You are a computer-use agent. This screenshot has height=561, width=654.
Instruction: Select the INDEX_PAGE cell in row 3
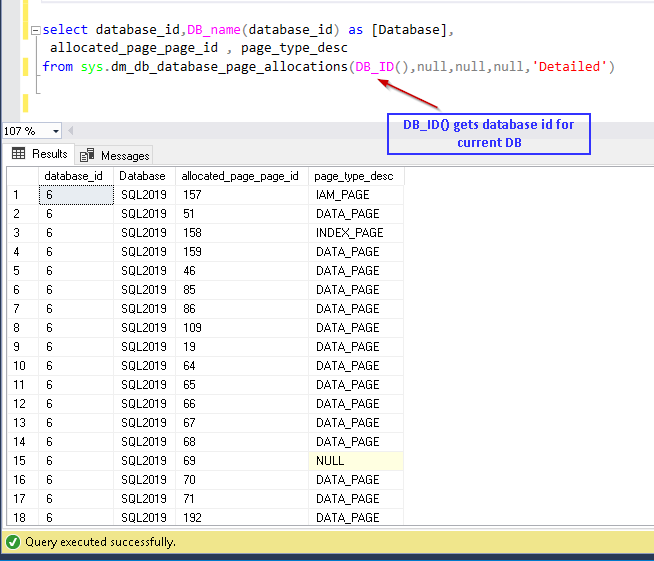[x=355, y=233]
